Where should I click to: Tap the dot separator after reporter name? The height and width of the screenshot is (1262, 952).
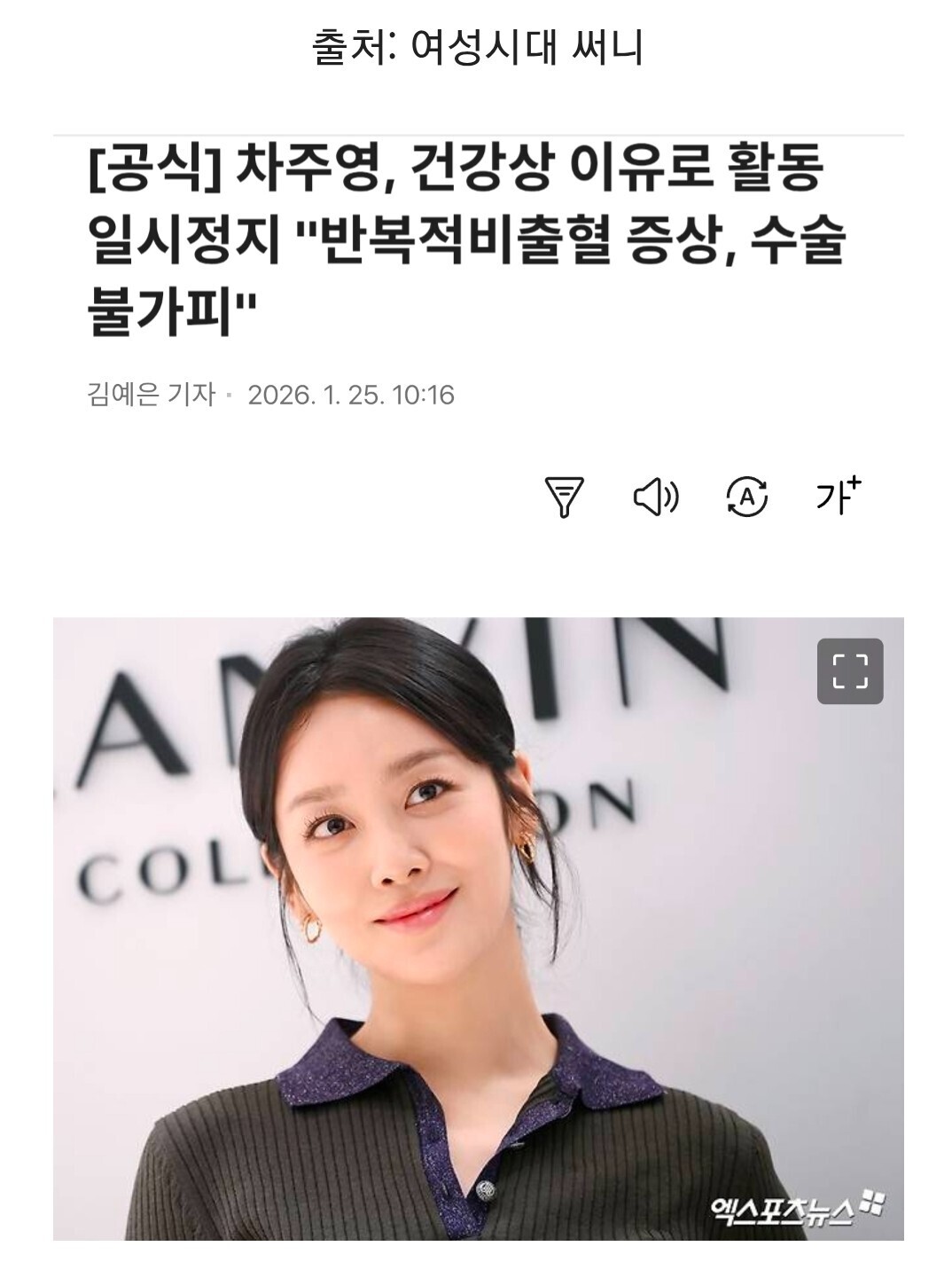coord(230,396)
